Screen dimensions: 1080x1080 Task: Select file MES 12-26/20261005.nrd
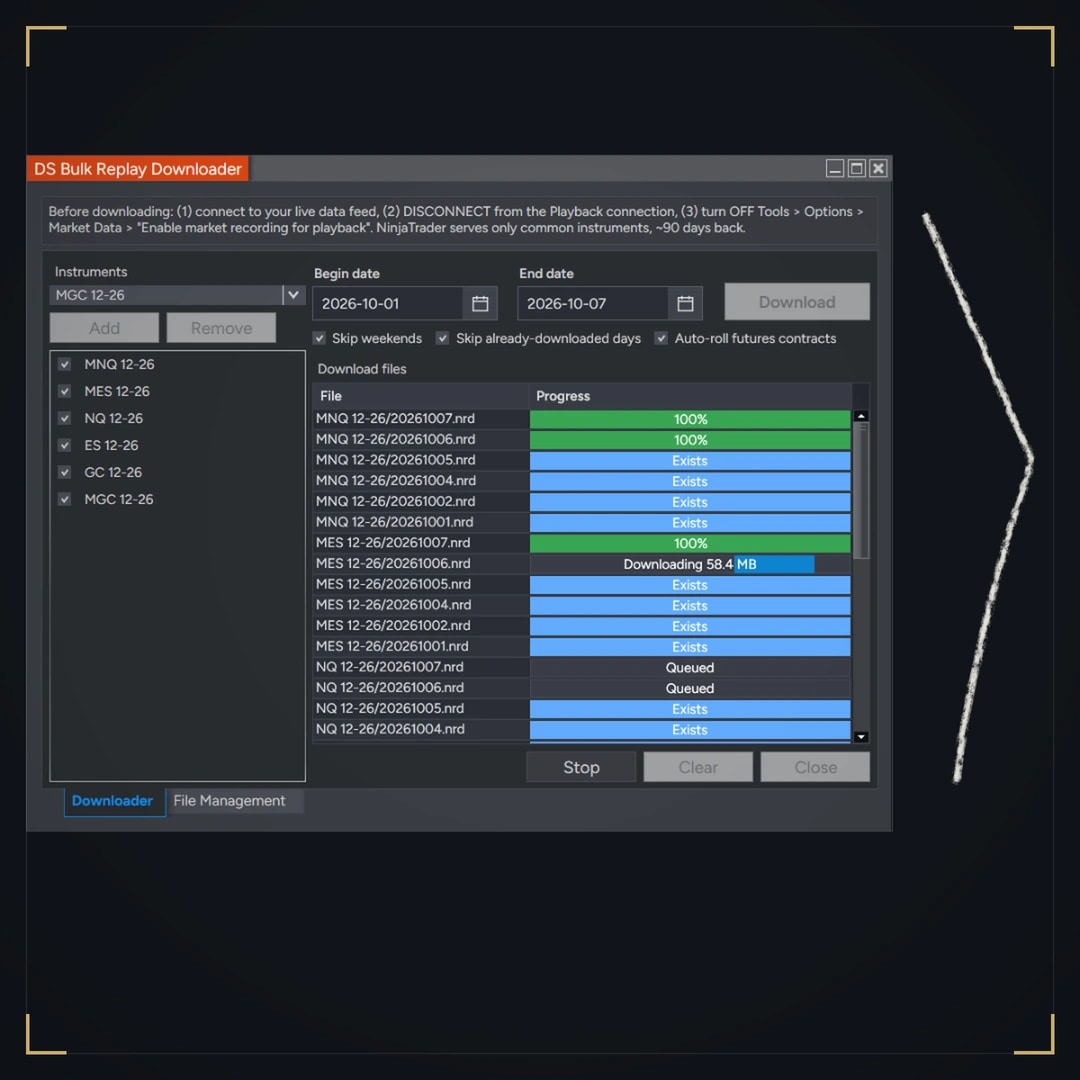click(x=393, y=584)
